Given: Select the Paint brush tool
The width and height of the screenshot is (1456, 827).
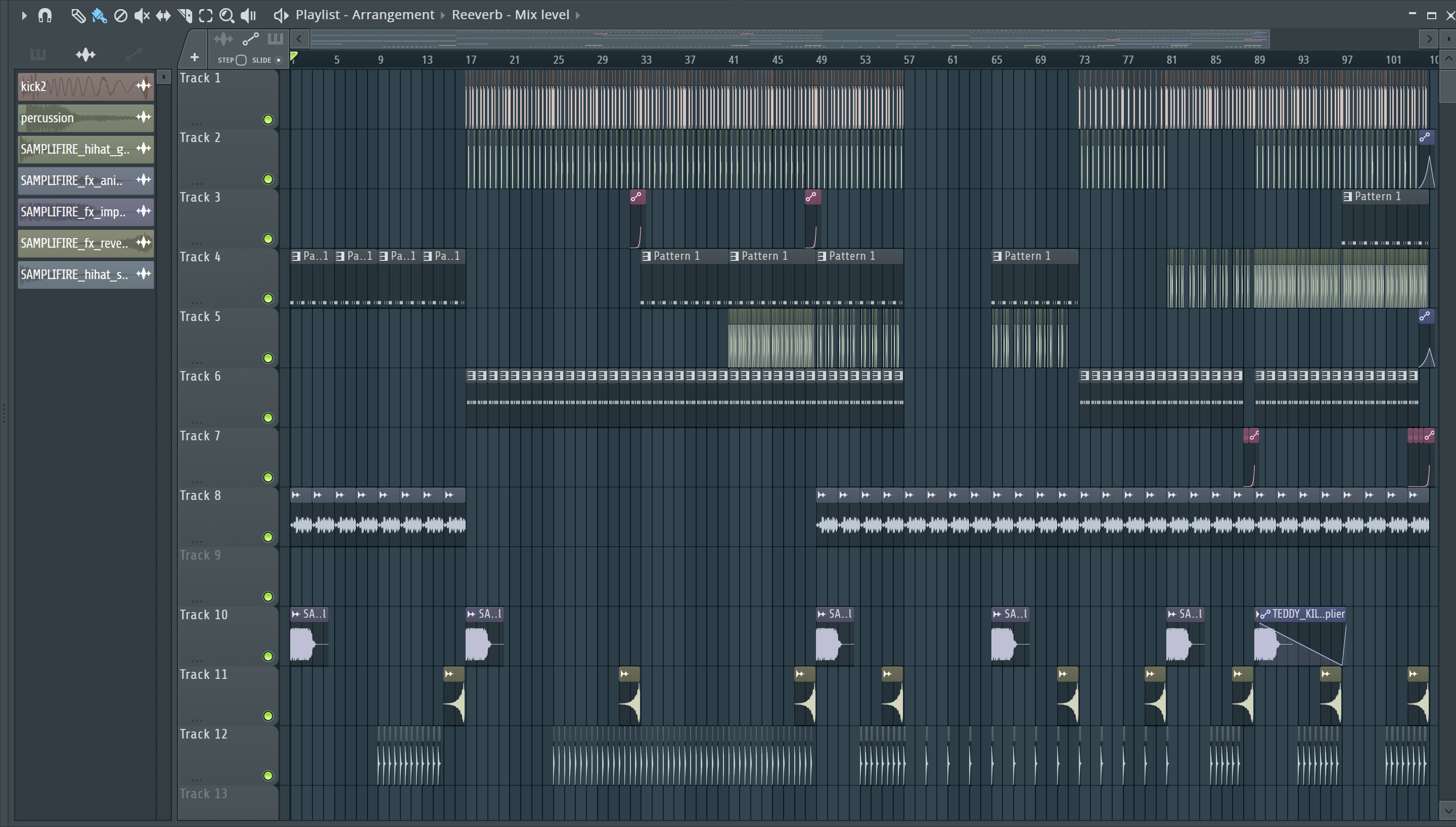Looking at the screenshot, I should [100, 15].
